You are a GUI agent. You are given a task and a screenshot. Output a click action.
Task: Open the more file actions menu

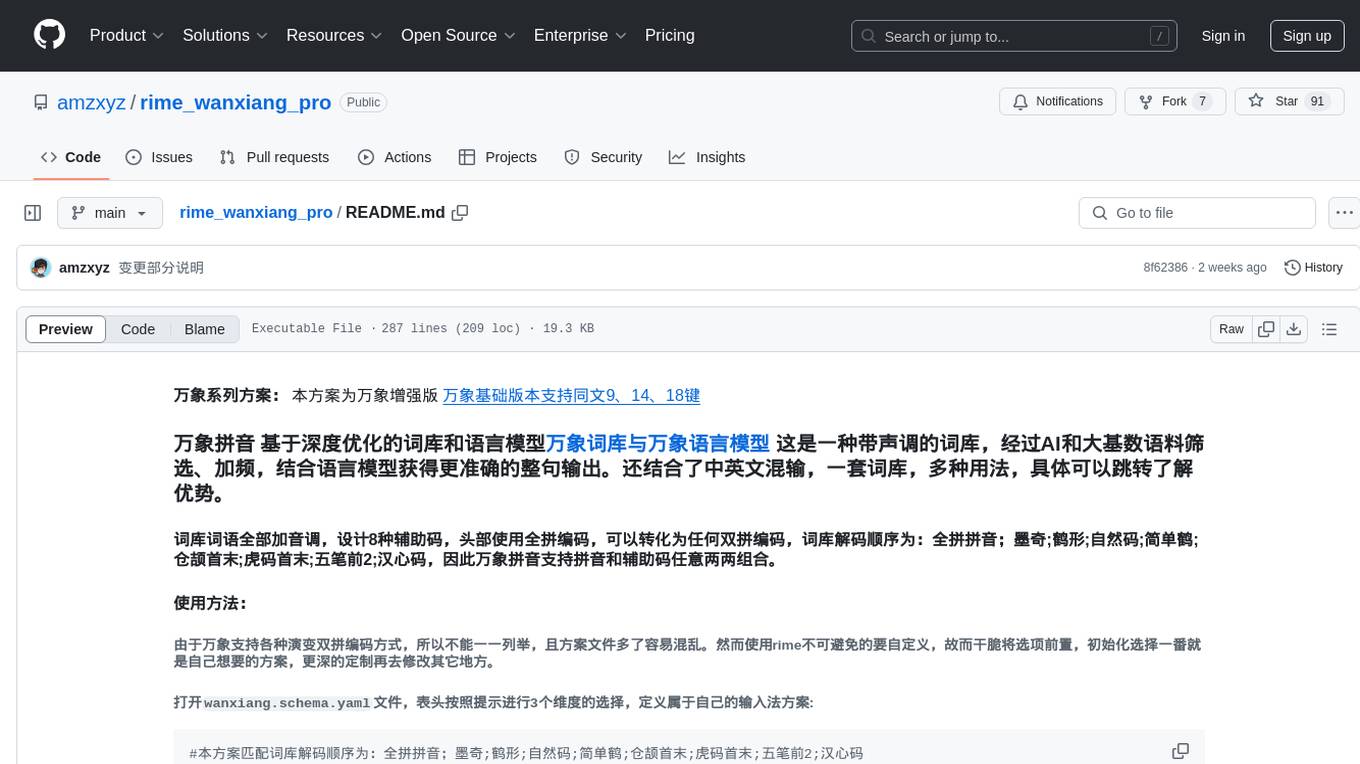tap(1344, 213)
